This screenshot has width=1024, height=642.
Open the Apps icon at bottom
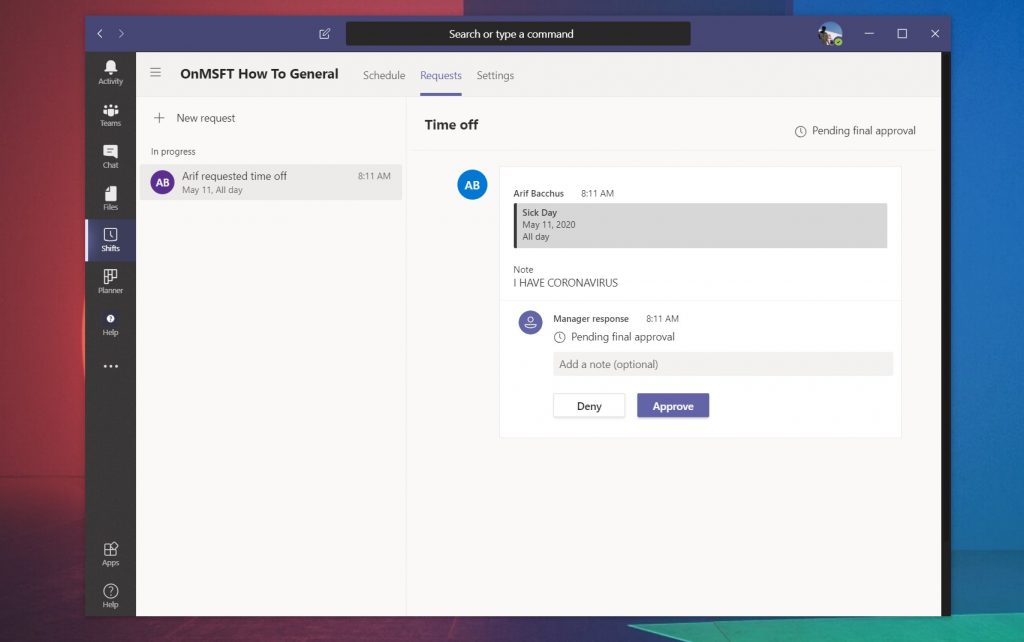[x=110, y=553]
